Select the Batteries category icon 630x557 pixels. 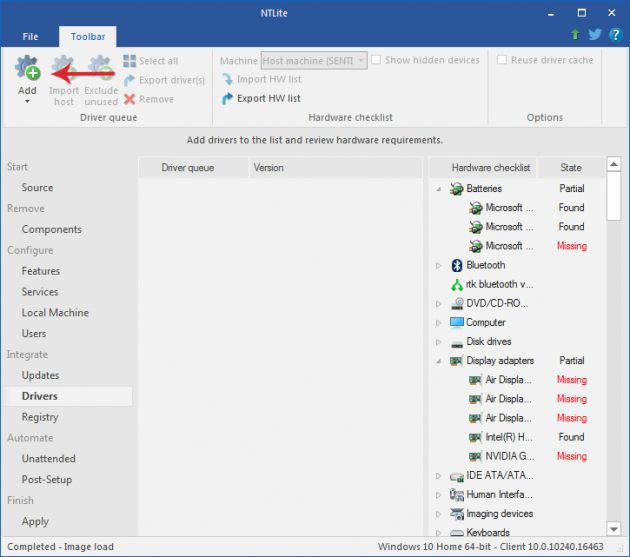457,188
